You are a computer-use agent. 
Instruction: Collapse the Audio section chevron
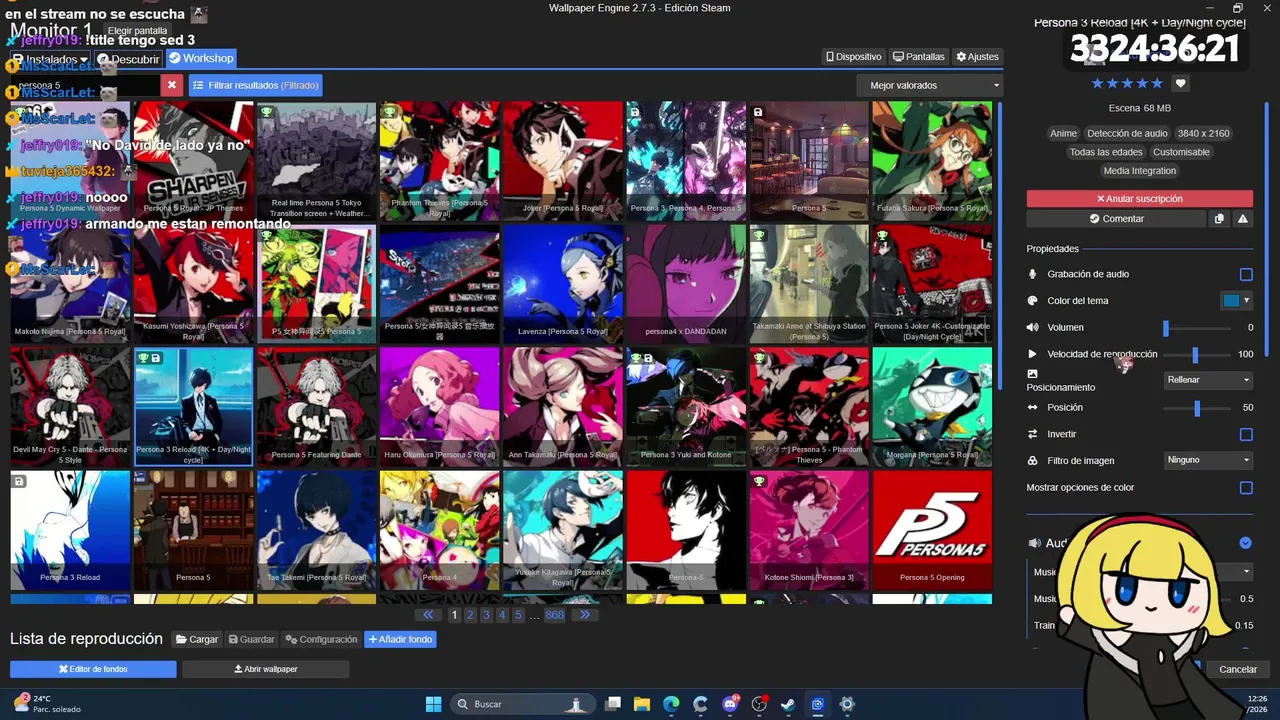[x=1245, y=543]
